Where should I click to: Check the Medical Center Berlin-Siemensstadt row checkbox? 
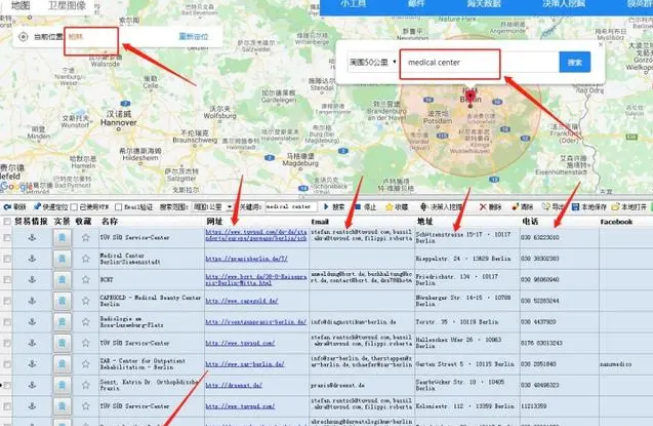click(7, 259)
